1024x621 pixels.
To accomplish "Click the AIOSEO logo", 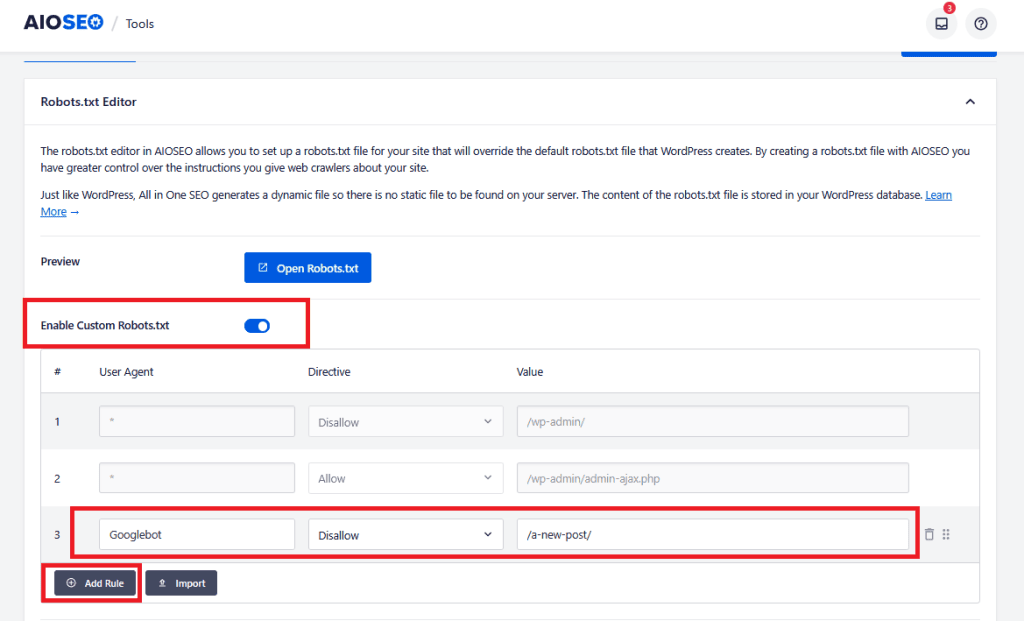I will (x=63, y=23).
